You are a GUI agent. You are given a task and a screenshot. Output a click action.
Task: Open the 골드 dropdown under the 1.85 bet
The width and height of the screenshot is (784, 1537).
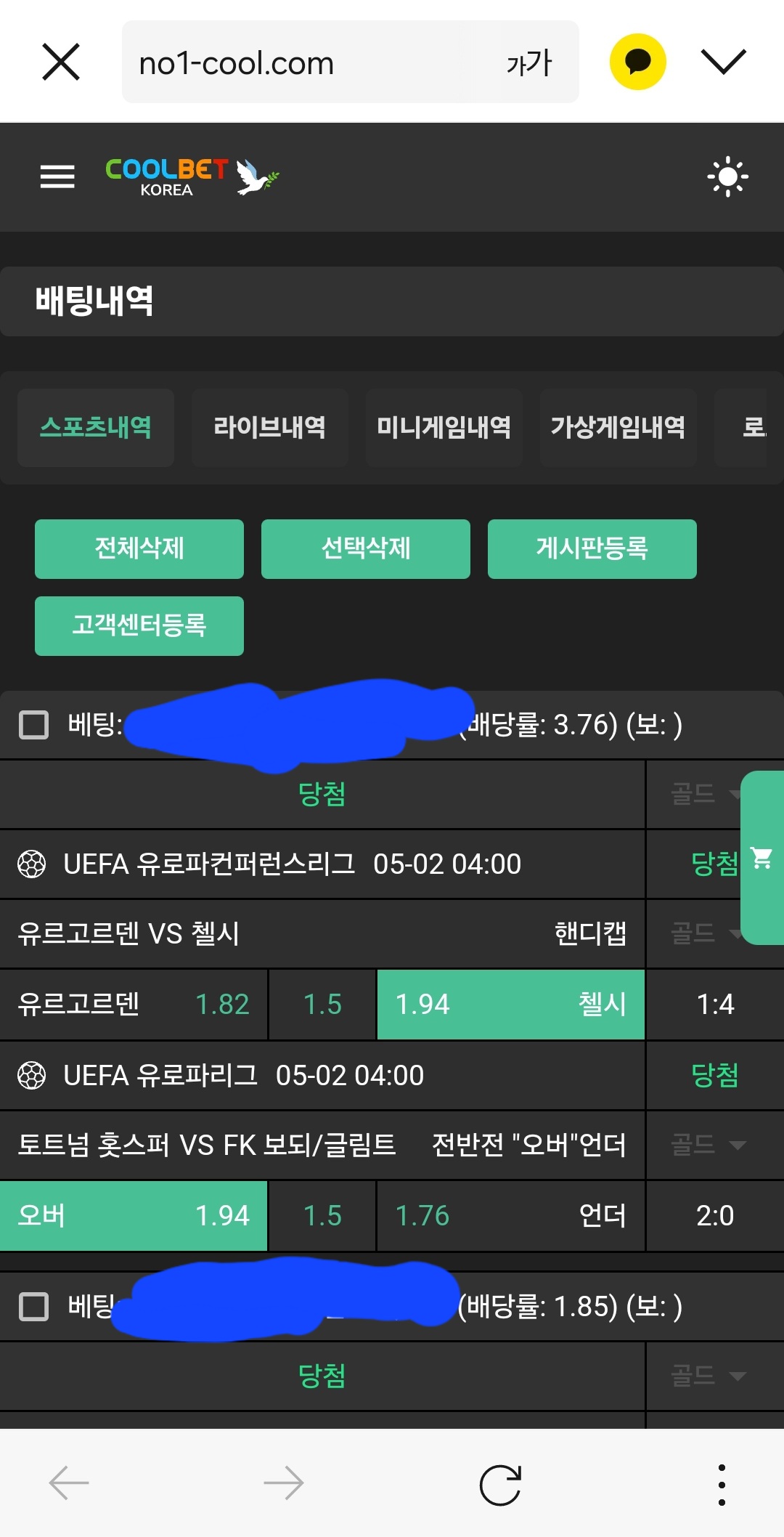click(x=708, y=1376)
